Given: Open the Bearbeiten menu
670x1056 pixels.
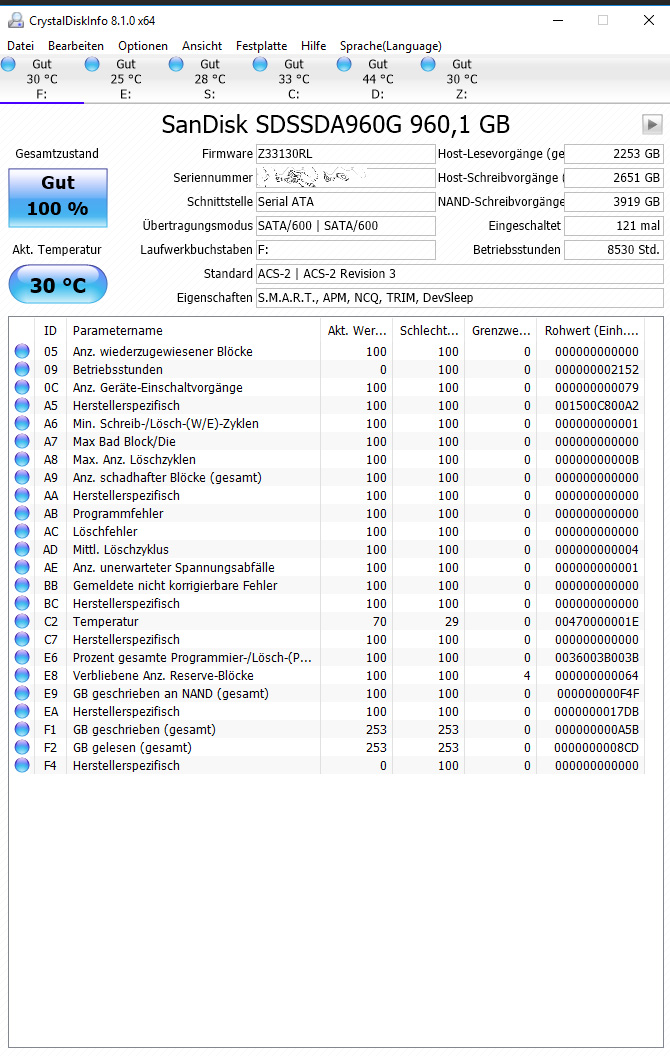Looking at the screenshot, I should (76, 46).
